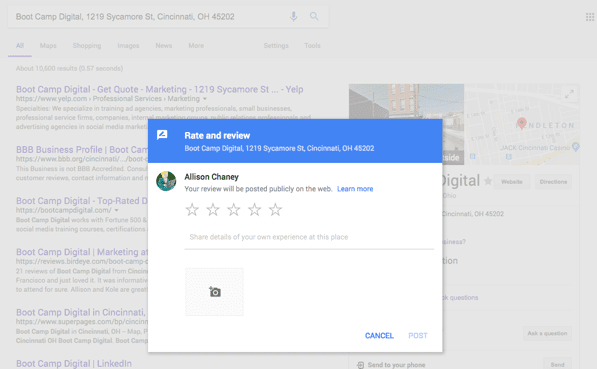Viewport: 597px width, 369px height.
Task: Click the save star beside business name
Action: [x=488, y=181]
